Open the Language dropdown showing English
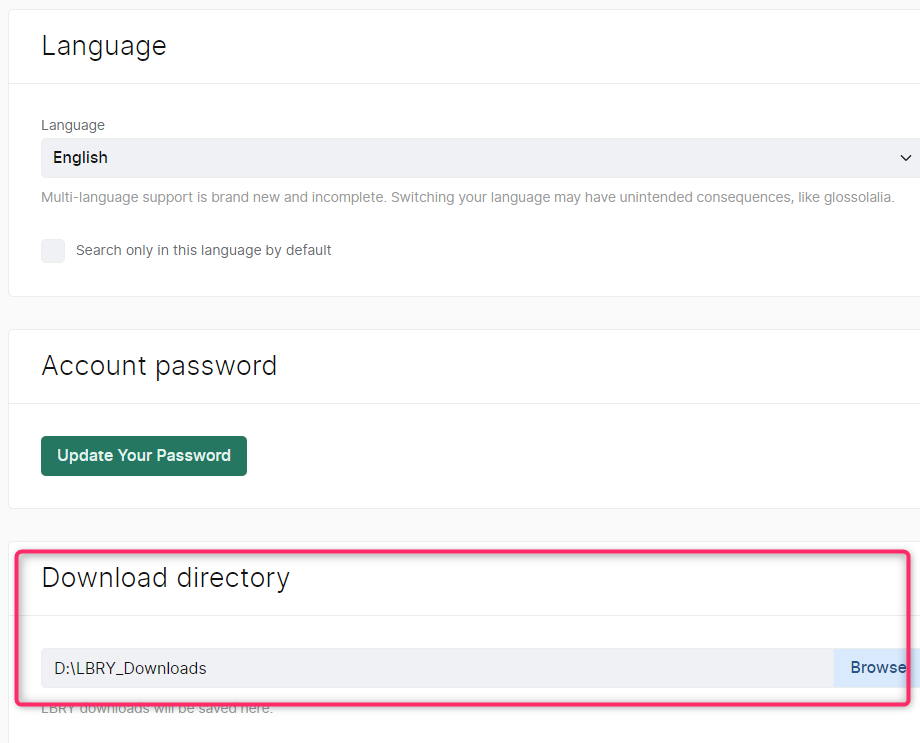The image size is (920, 743). pos(470,158)
